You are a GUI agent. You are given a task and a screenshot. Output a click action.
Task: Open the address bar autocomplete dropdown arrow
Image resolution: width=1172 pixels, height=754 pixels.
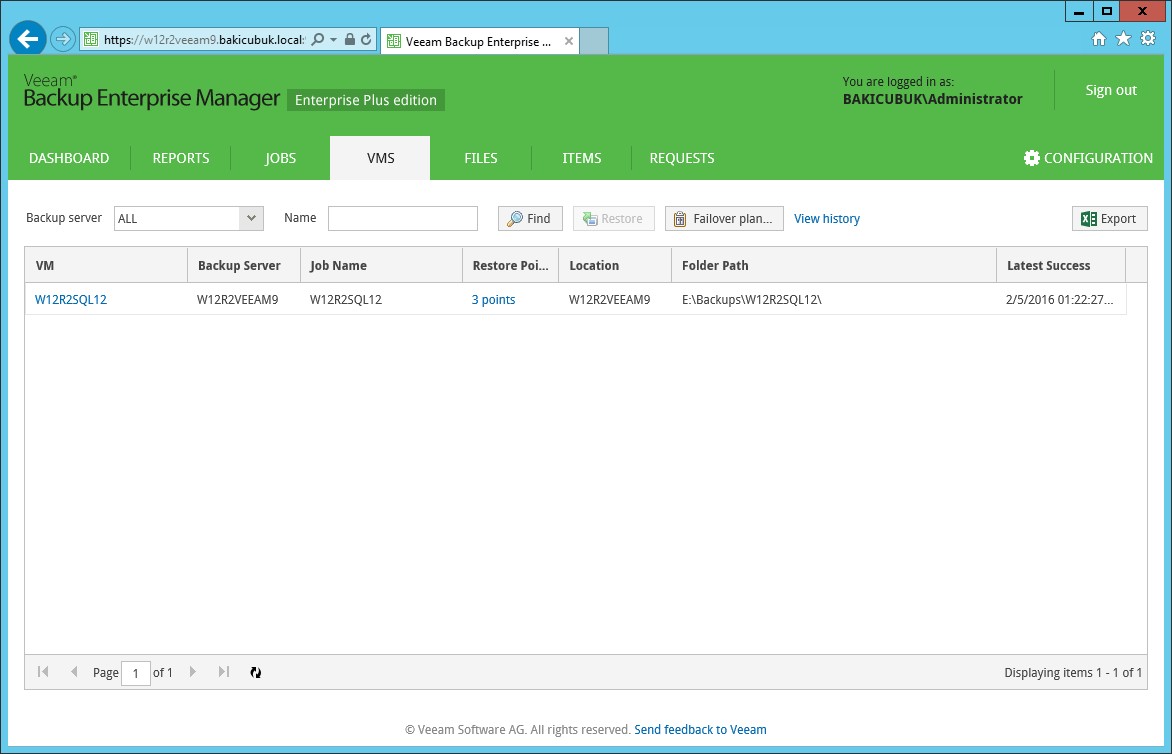coord(333,40)
